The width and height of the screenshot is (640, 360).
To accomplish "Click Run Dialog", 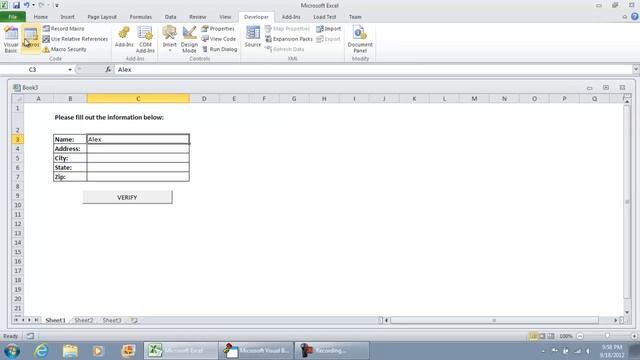I will pyautogui.click(x=220, y=49).
